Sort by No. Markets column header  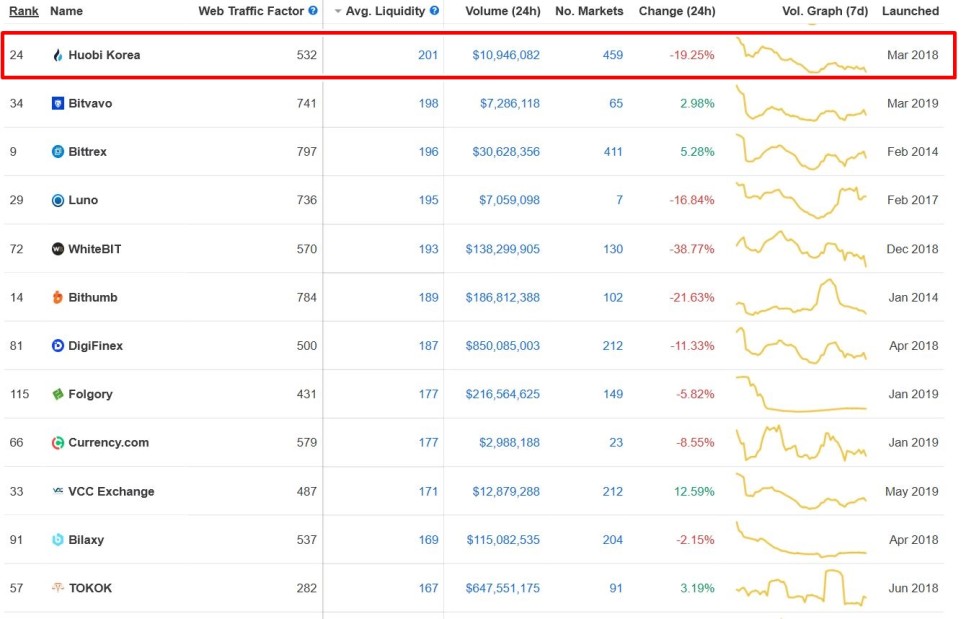[x=589, y=11]
